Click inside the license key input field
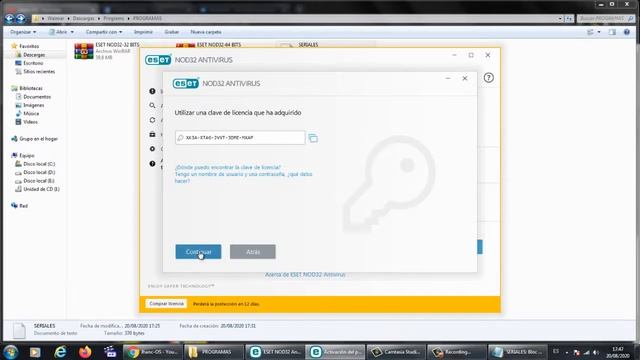The width and height of the screenshot is (640, 360). (240, 138)
